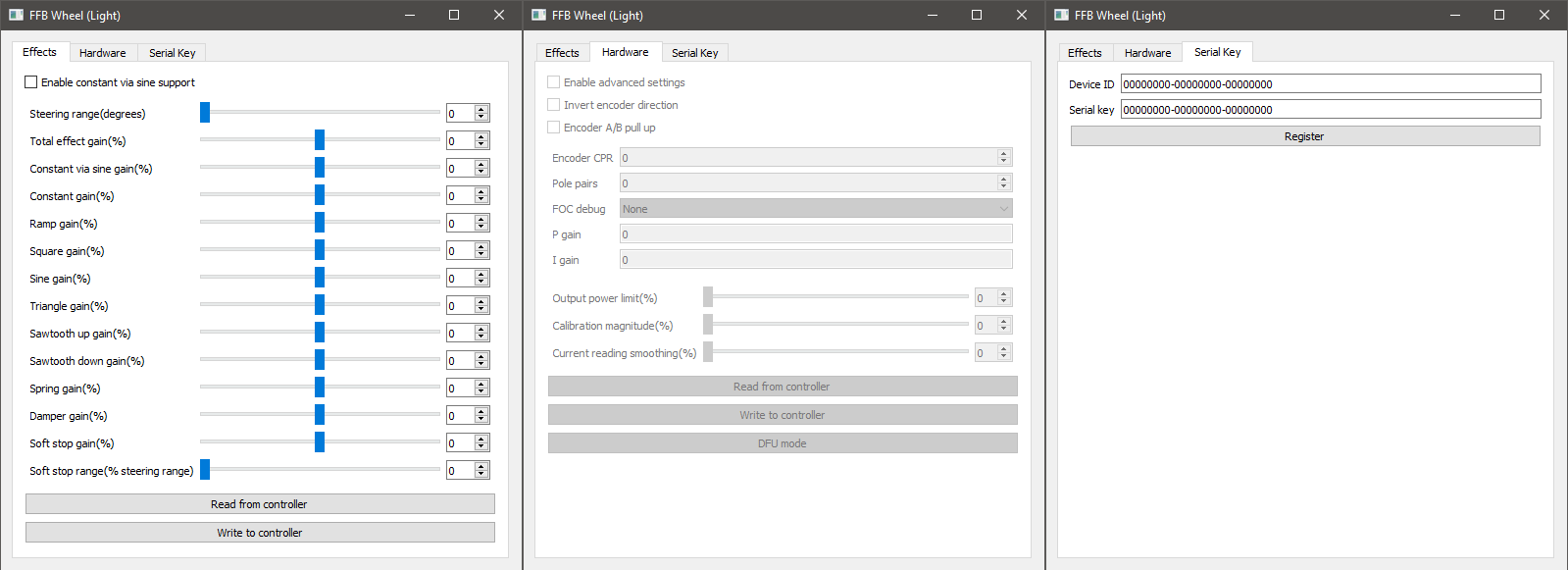Click down arrow of Pole pairs spinbox
Viewport: 1568px width, 570px height.
coord(1003,186)
